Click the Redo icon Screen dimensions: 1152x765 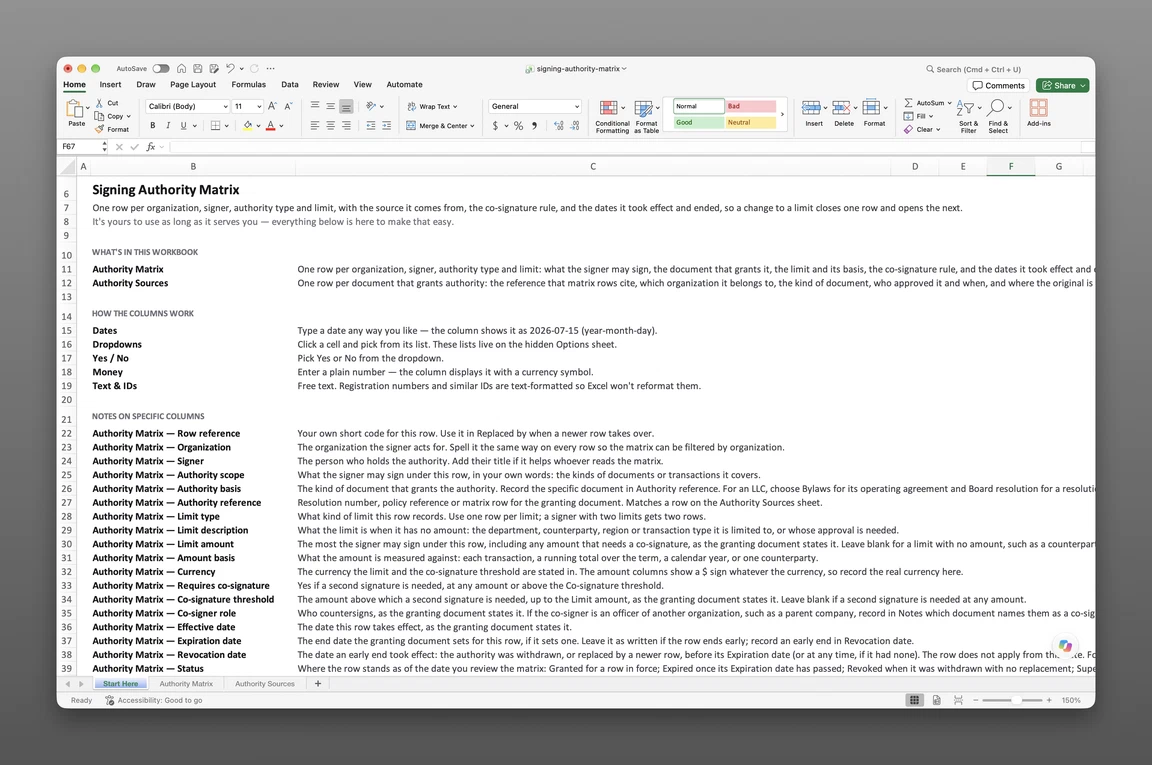(x=254, y=68)
